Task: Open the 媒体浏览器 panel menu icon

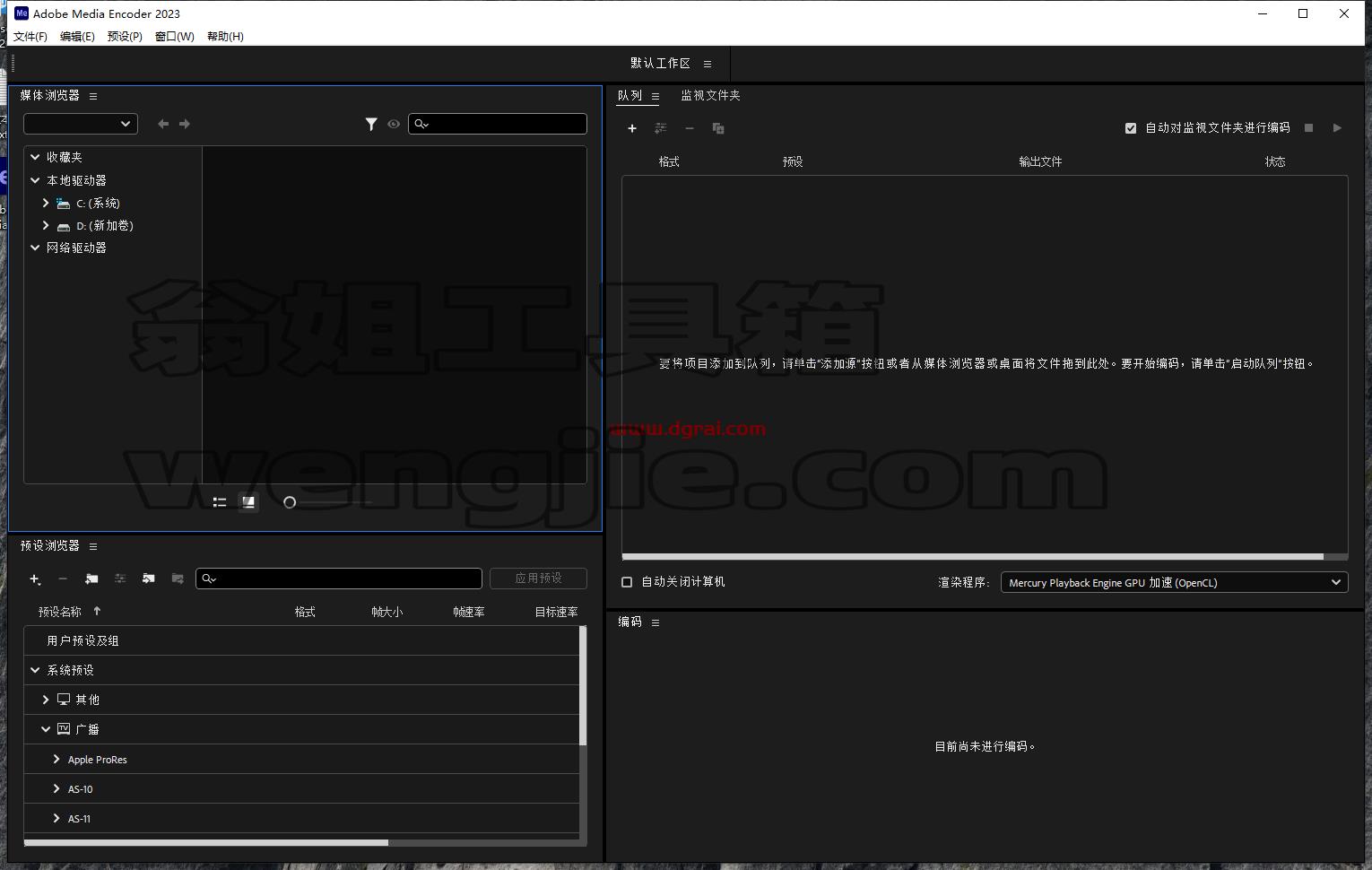Action: point(93,96)
